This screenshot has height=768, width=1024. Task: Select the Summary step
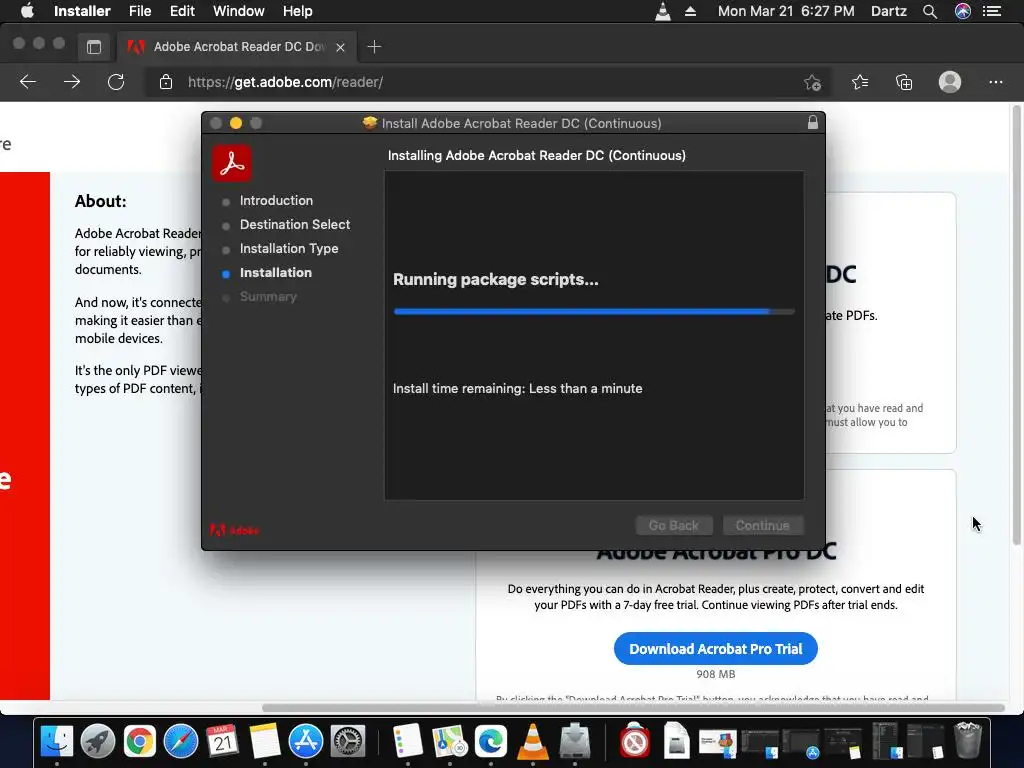(268, 296)
